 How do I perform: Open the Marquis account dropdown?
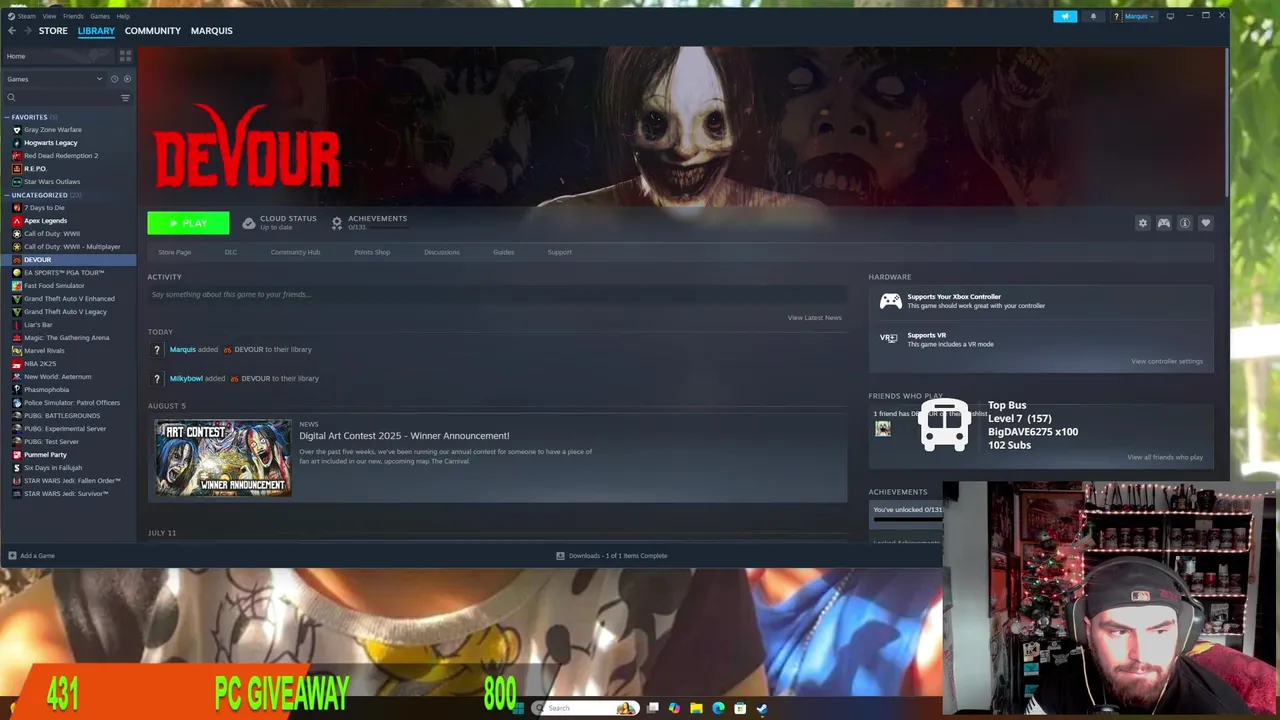pyautogui.click(x=1139, y=16)
